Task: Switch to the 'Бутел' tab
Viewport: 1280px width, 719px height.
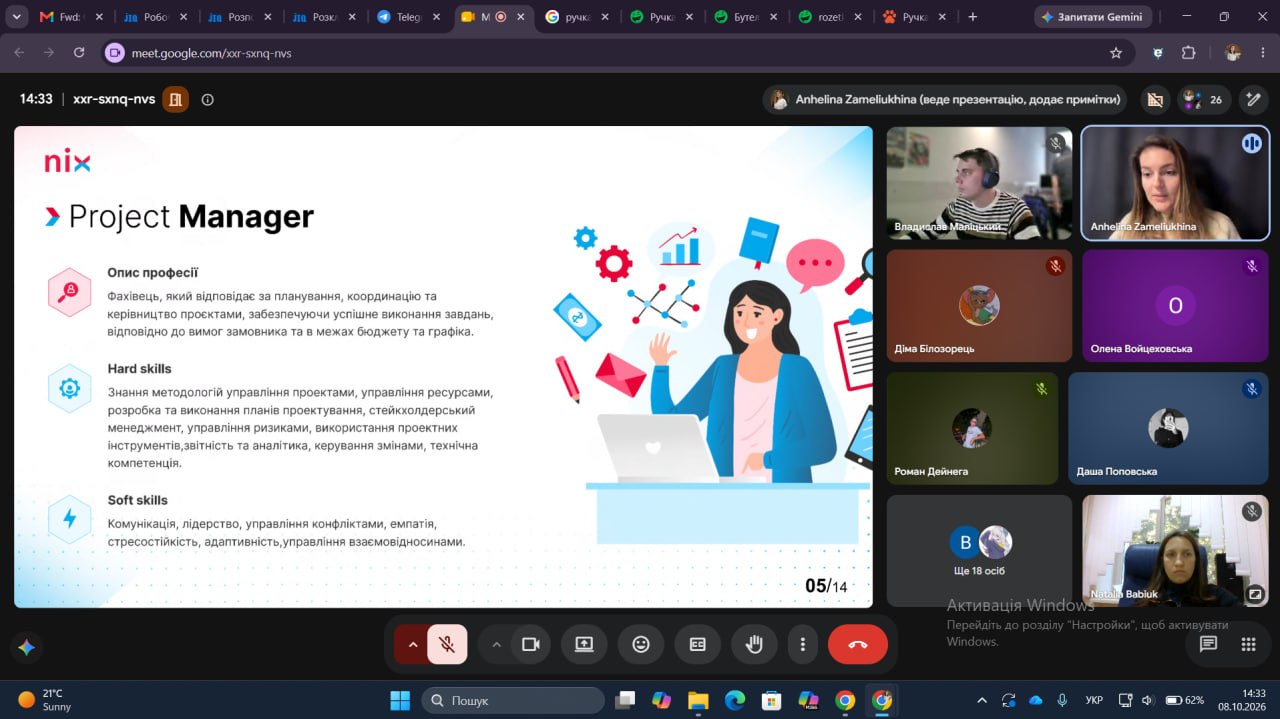Action: (745, 17)
